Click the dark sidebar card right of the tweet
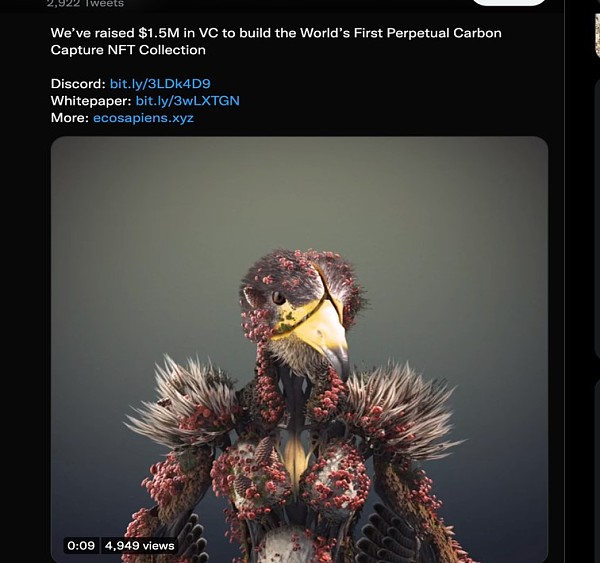The width and height of the screenshot is (600, 563). coord(597,218)
